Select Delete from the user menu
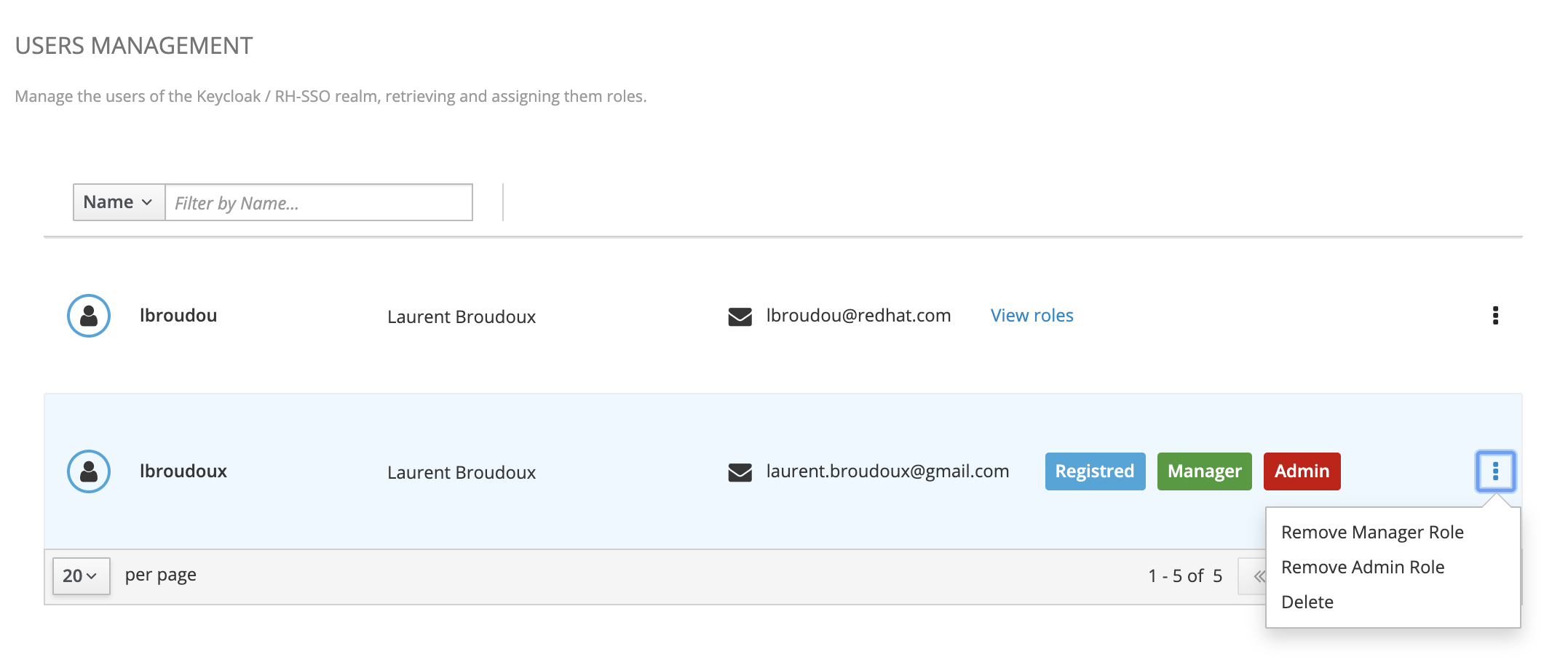Viewport: 1568px width, 665px height. coord(1307,602)
